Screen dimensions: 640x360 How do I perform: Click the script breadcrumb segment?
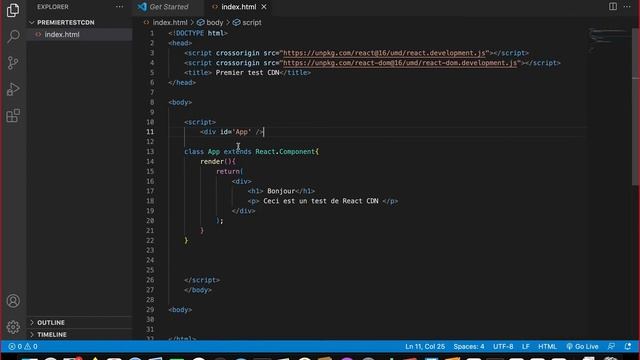(x=247, y=22)
